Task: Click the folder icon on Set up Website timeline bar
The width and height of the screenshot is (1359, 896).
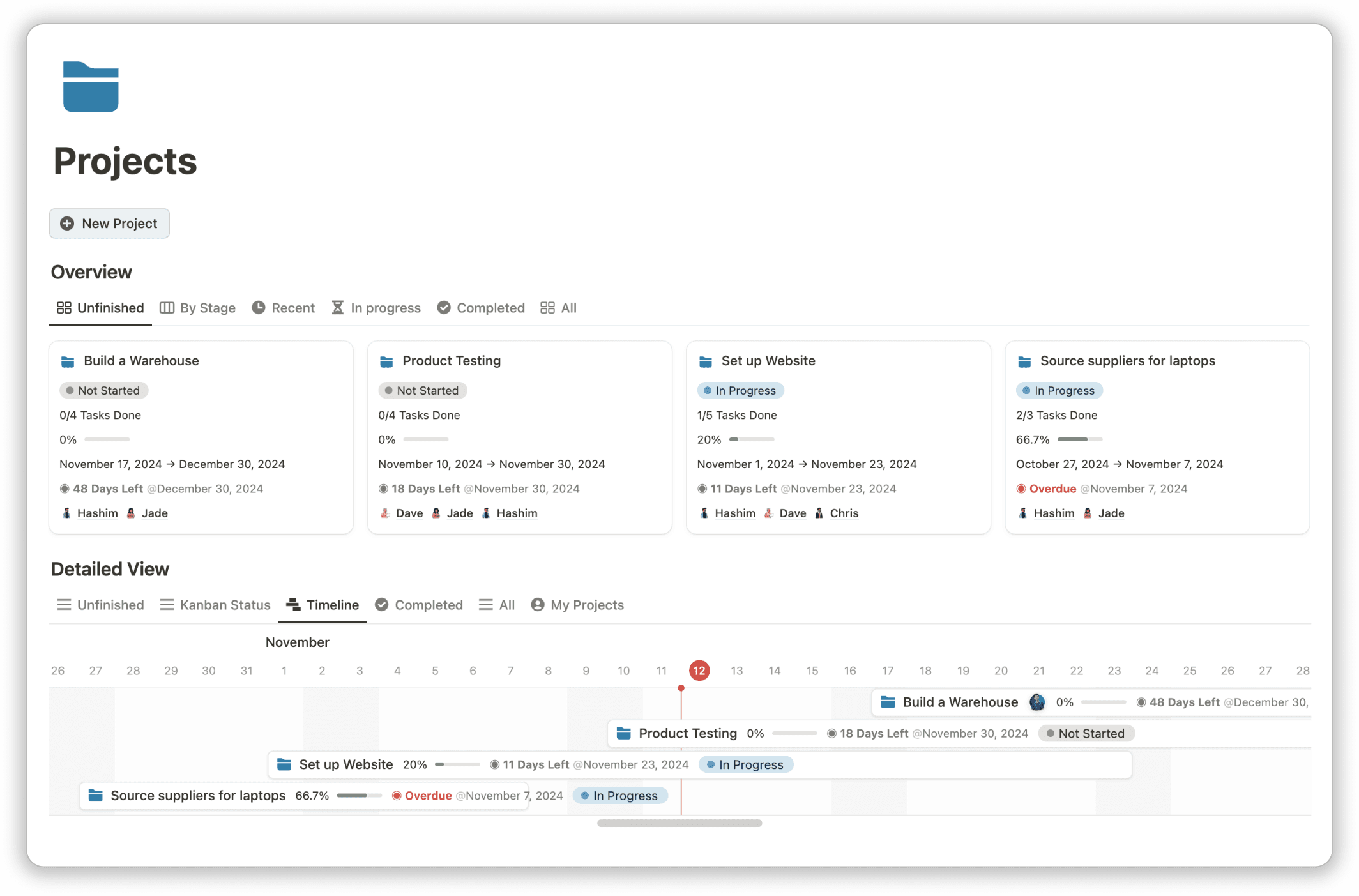Action: 283,764
